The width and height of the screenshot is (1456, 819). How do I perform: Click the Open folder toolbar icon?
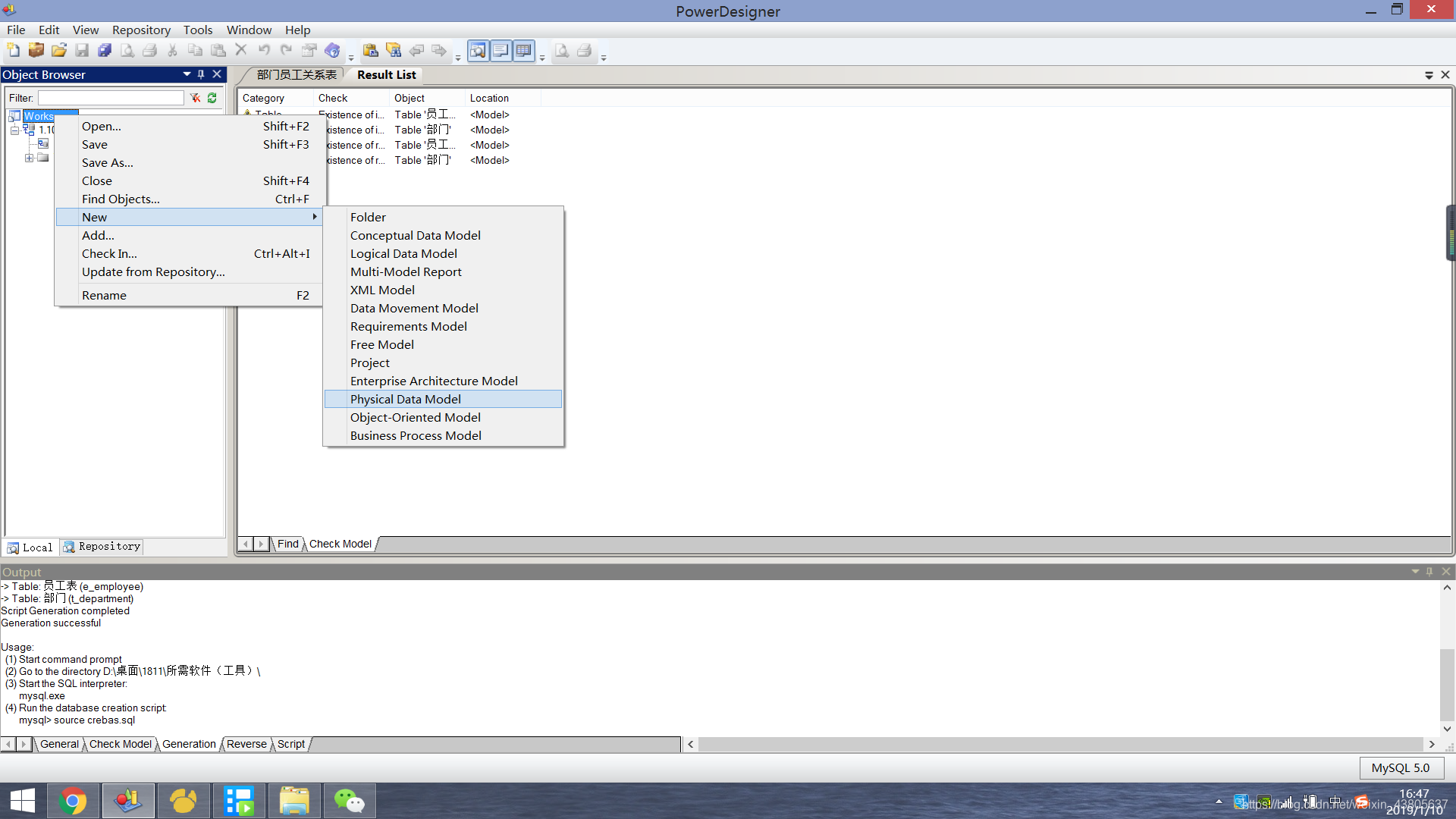[x=59, y=51]
